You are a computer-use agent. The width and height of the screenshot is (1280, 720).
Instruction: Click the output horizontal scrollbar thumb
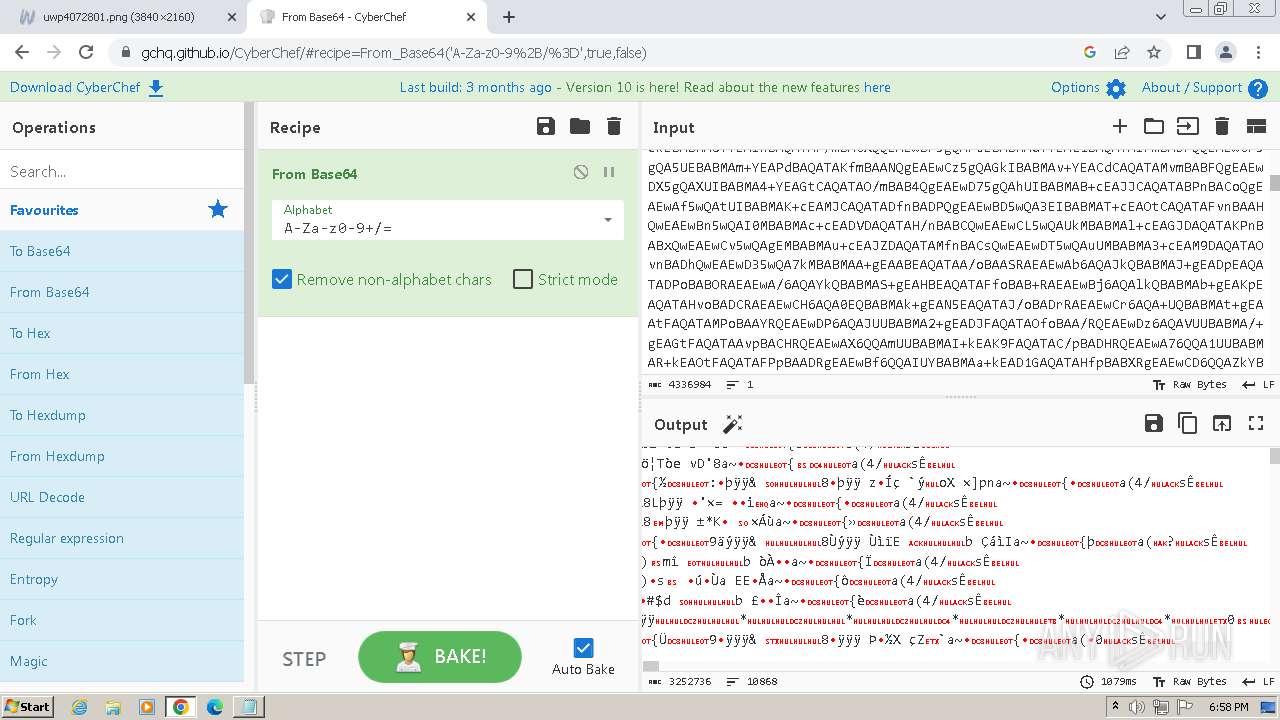pyautogui.click(x=651, y=666)
